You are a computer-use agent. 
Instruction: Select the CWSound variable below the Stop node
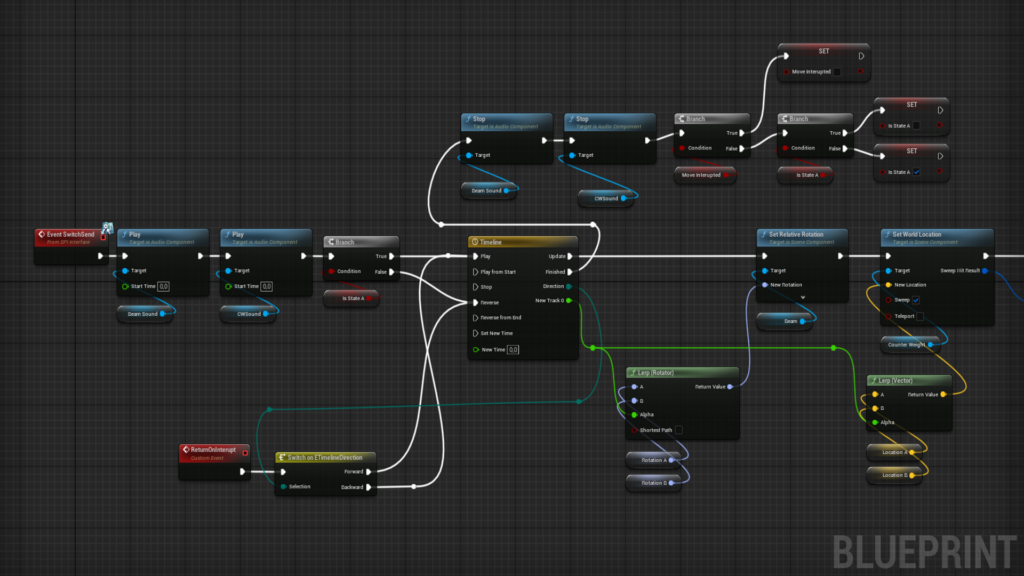tap(606, 198)
